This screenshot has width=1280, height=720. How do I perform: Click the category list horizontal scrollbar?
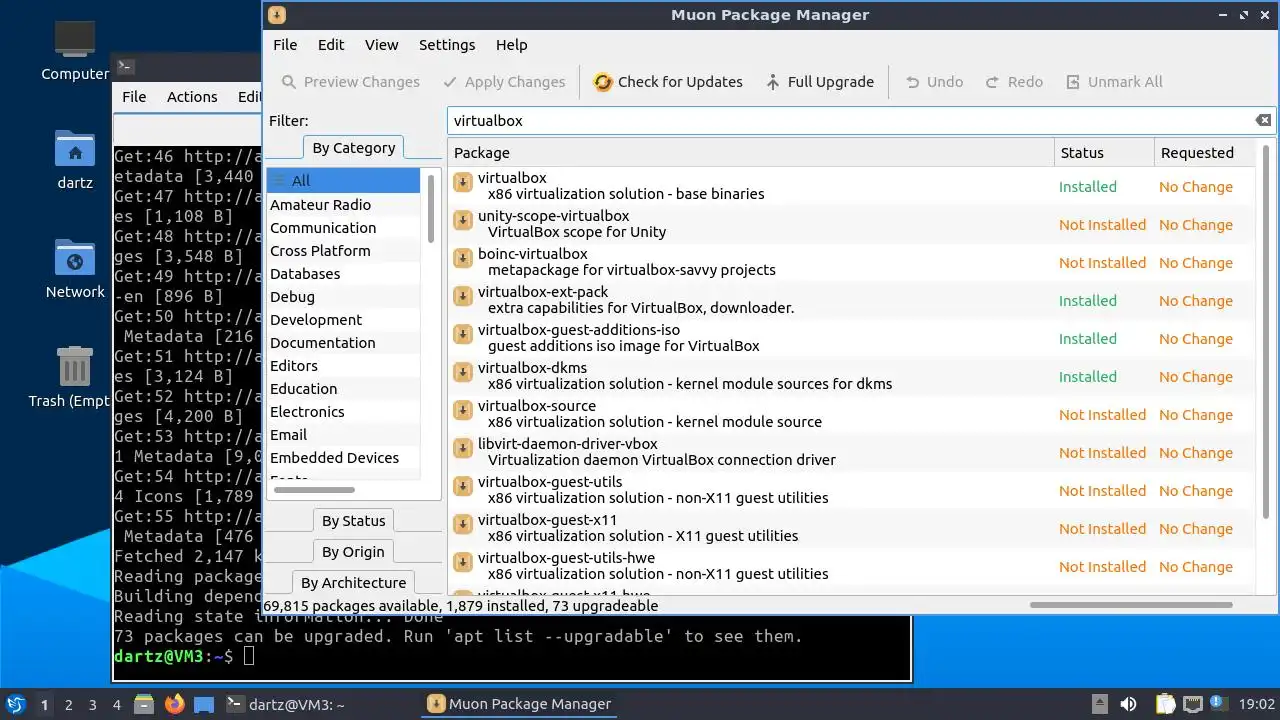point(314,490)
